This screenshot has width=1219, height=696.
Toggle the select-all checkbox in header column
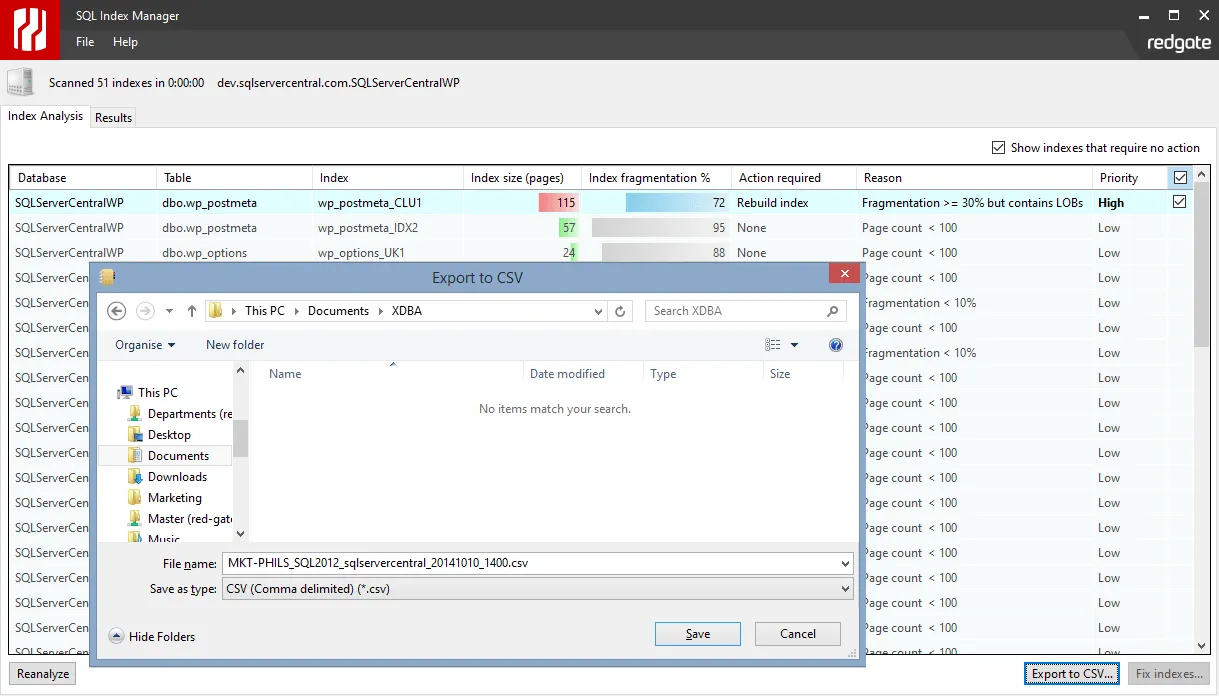click(1180, 178)
